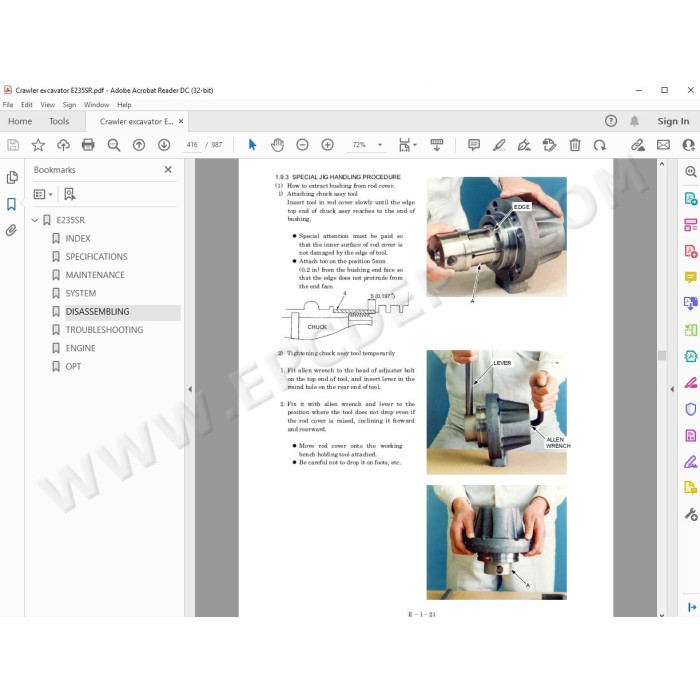The width and height of the screenshot is (700, 700).
Task: Open the Comment tool in right pane
Action: pos(691,278)
